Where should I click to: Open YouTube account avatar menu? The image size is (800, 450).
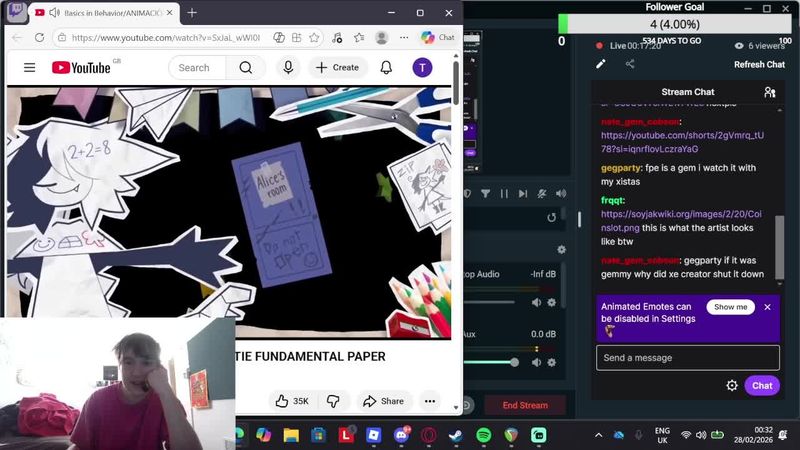[x=423, y=68]
